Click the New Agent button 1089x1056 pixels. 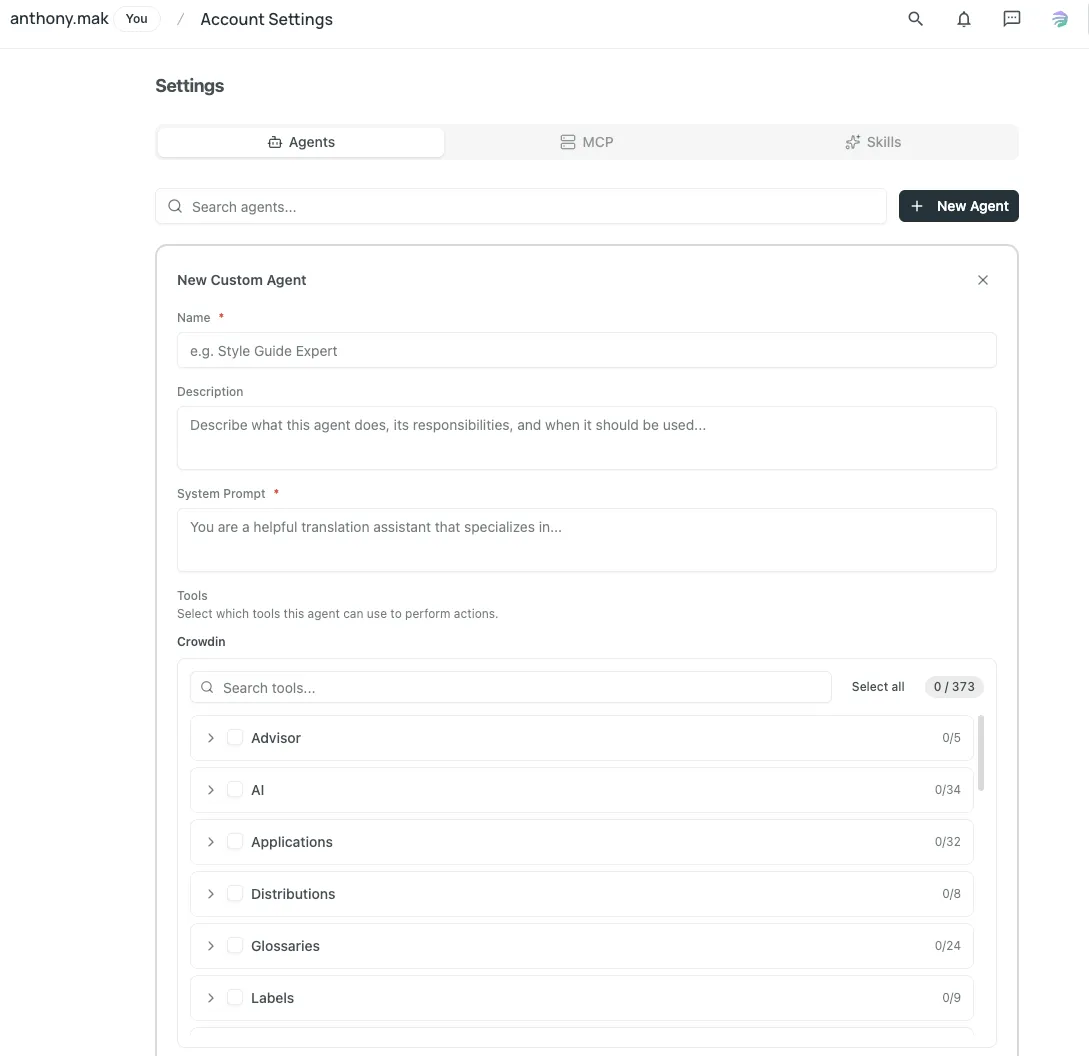tap(958, 206)
